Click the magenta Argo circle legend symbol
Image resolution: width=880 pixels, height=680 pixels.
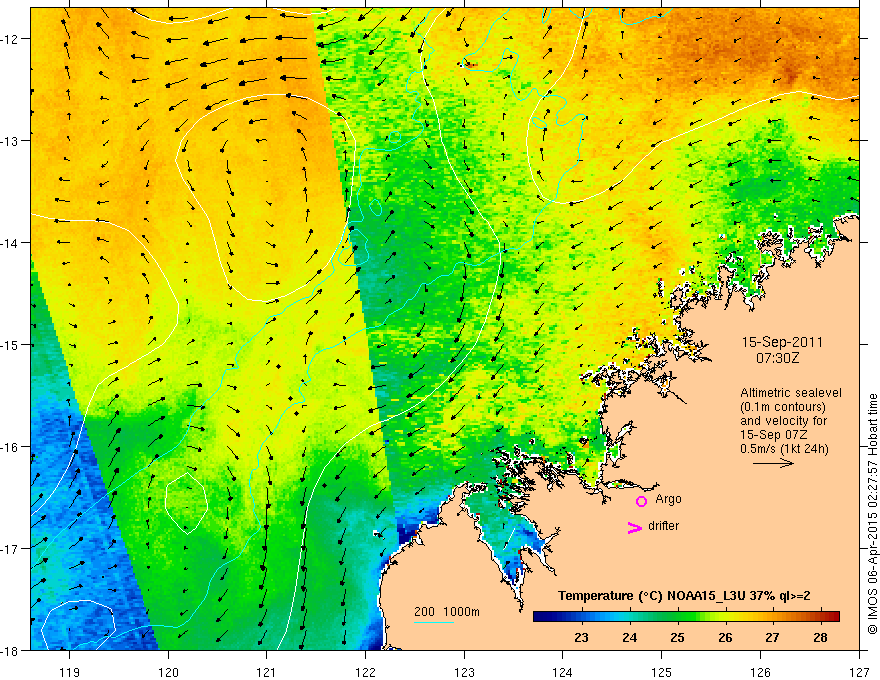click(x=641, y=501)
